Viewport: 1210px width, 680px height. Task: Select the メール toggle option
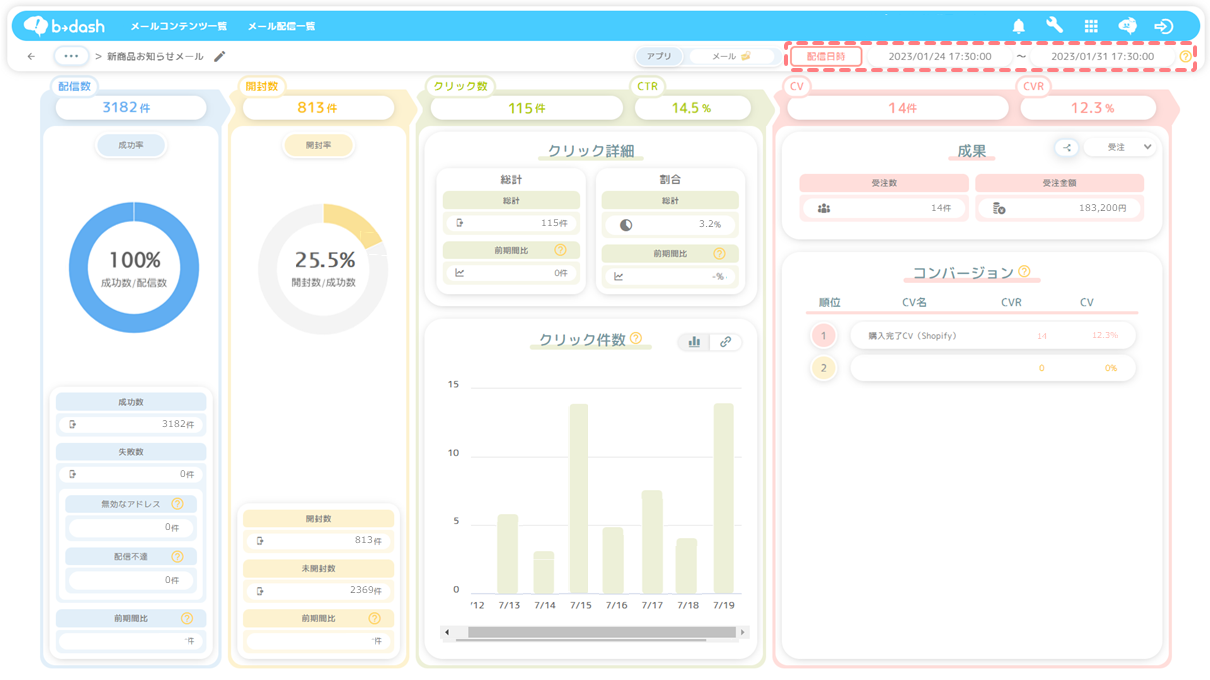tap(731, 57)
